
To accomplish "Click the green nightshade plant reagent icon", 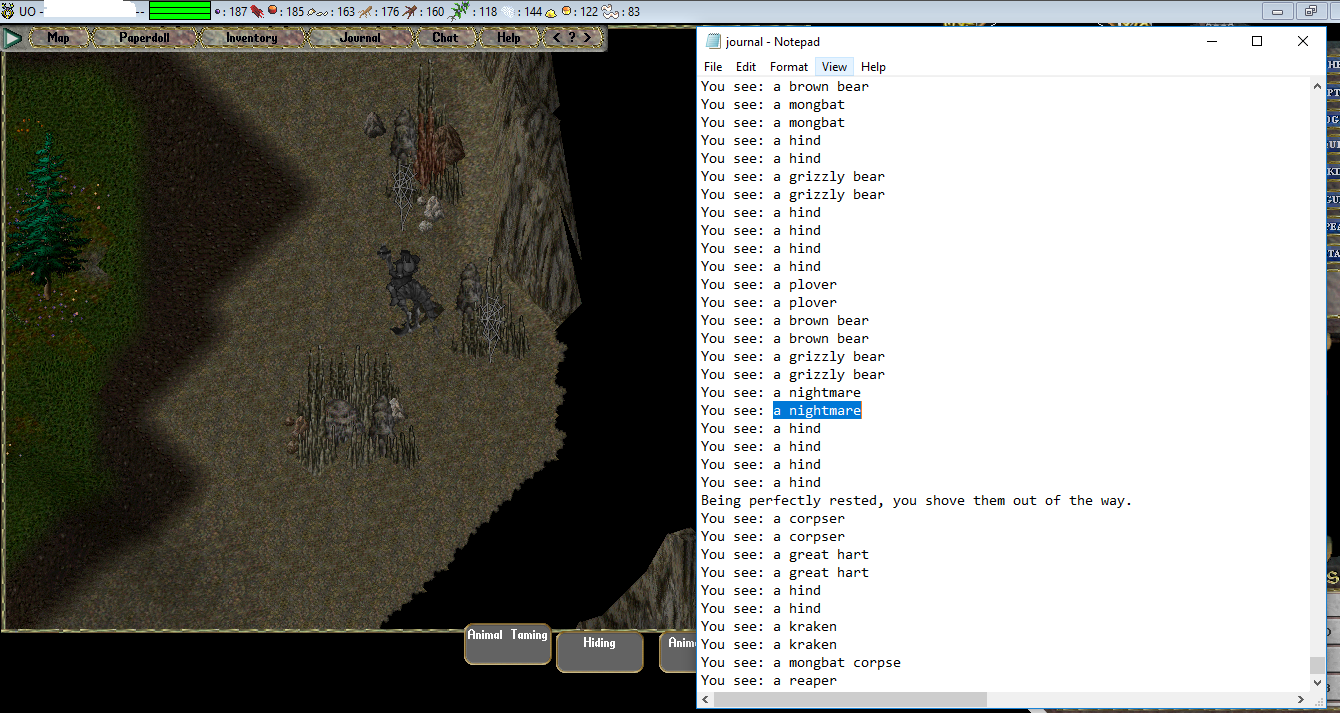I will point(458,12).
